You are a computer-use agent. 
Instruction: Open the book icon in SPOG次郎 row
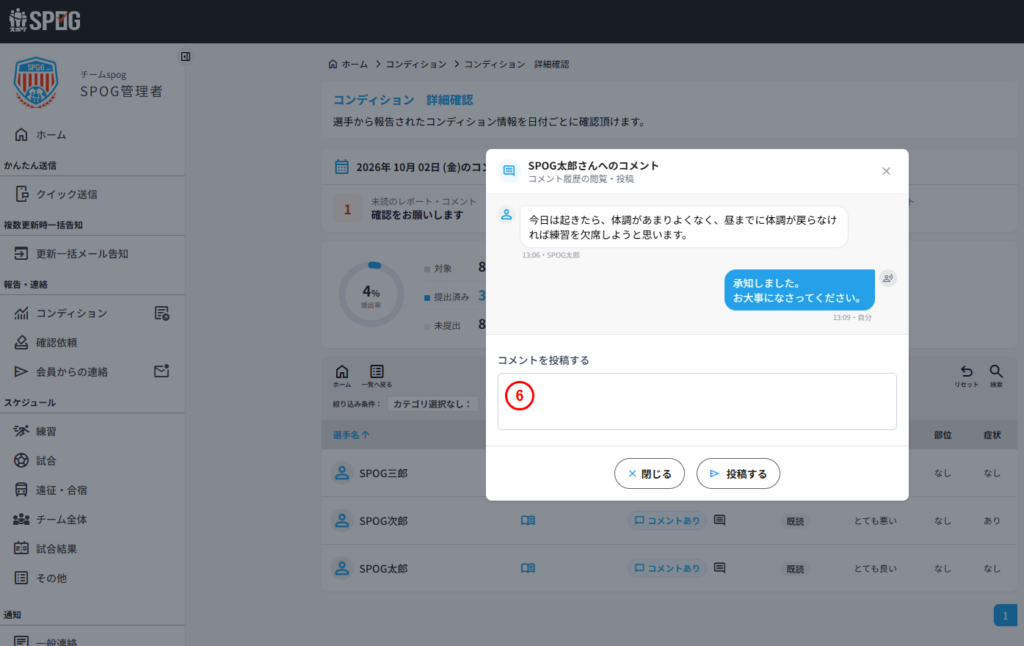coord(528,521)
